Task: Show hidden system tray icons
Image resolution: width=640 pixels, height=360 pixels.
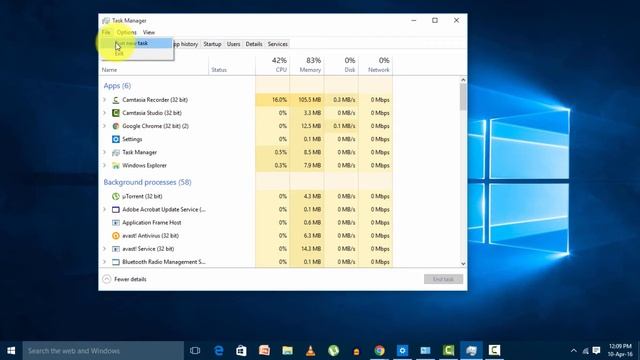Action: 573,351
